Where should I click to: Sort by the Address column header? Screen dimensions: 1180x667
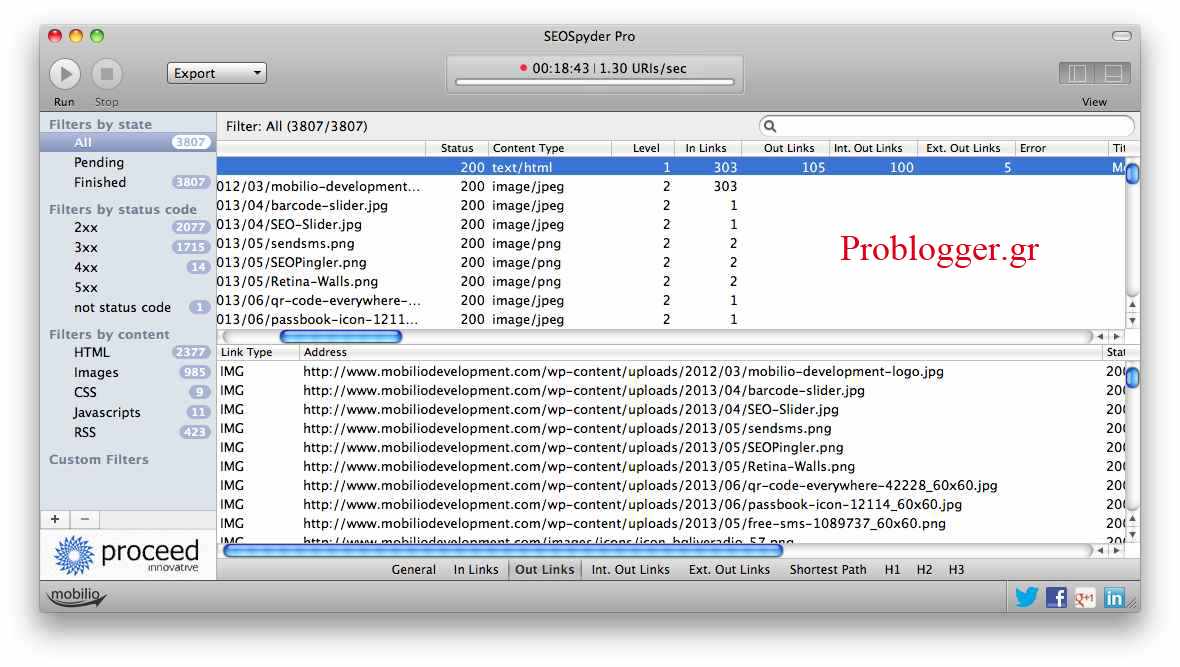[700, 352]
